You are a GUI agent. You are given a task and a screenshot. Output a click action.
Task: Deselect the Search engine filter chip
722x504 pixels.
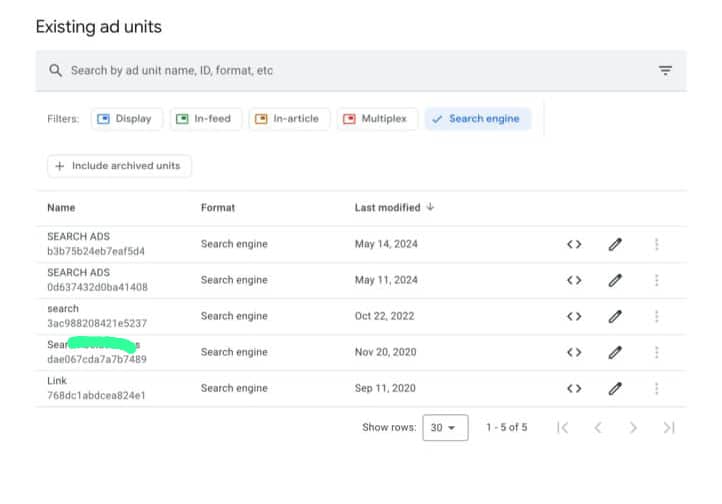[x=477, y=119]
